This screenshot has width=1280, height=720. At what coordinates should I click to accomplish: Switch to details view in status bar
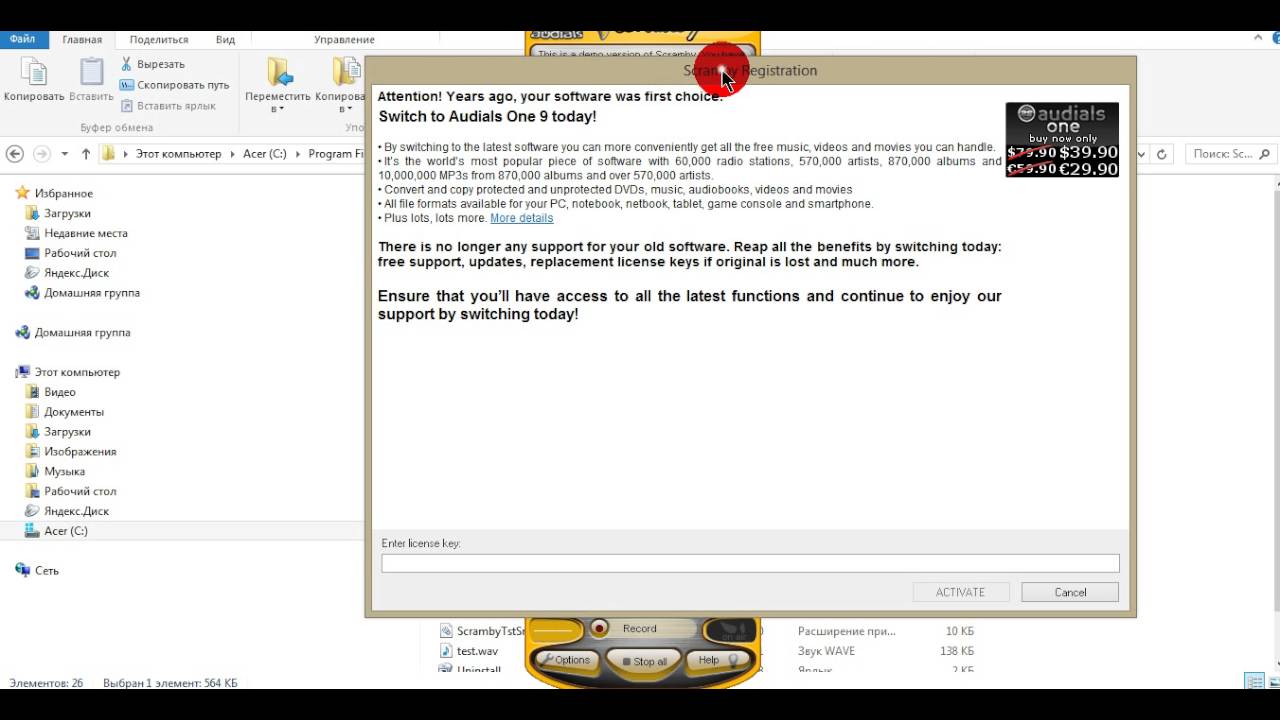tap(1253, 682)
